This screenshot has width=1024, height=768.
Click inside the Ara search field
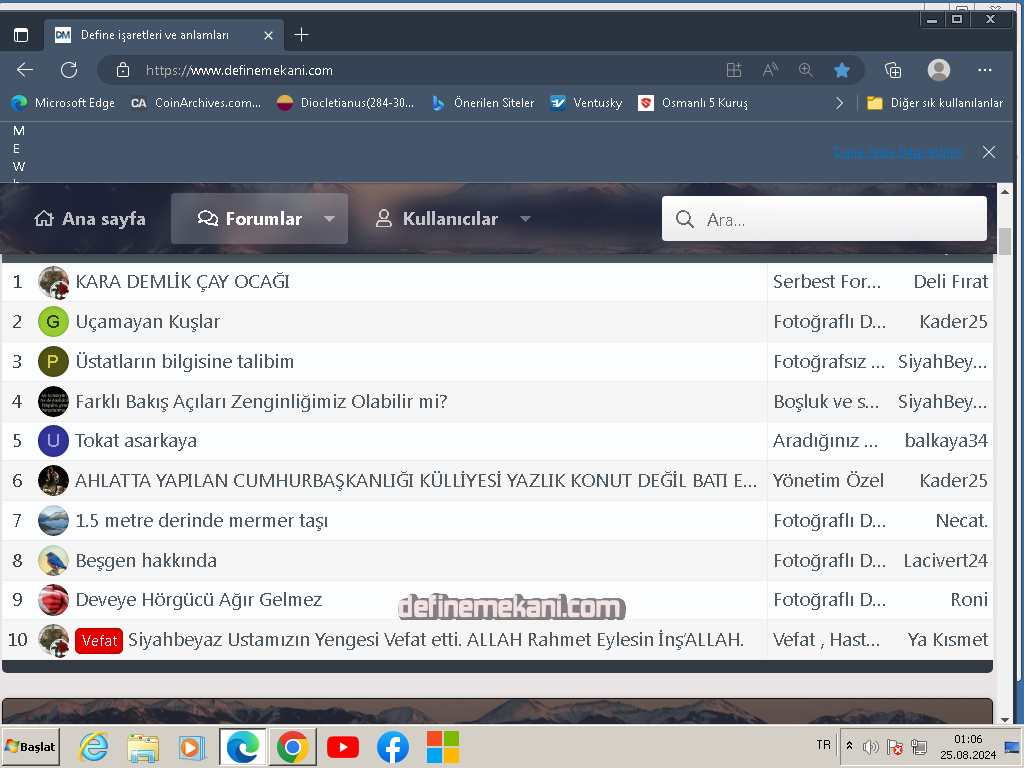pos(824,218)
